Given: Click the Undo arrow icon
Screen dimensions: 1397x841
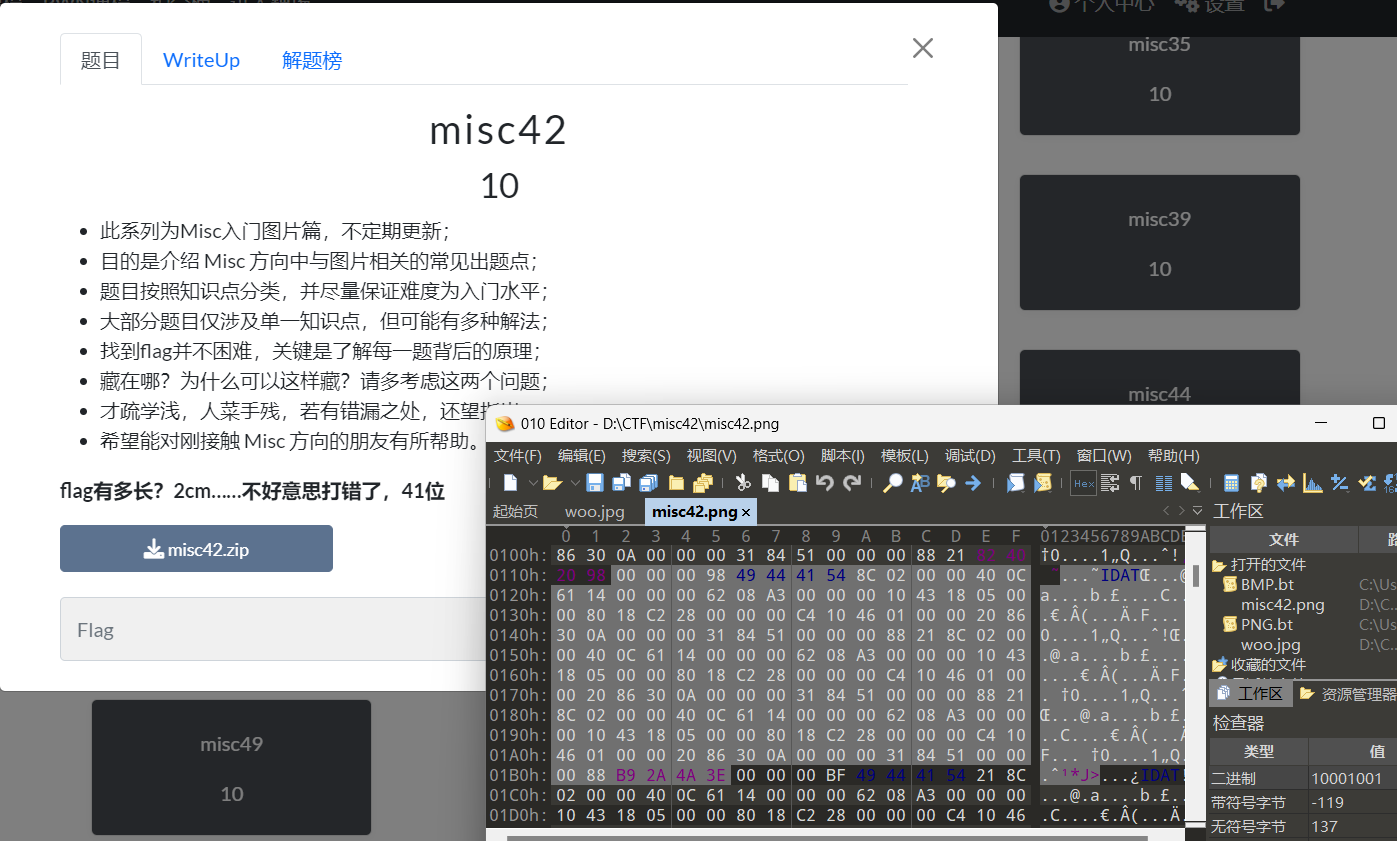Looking at the screenshot, I should (x=824, y=483).
